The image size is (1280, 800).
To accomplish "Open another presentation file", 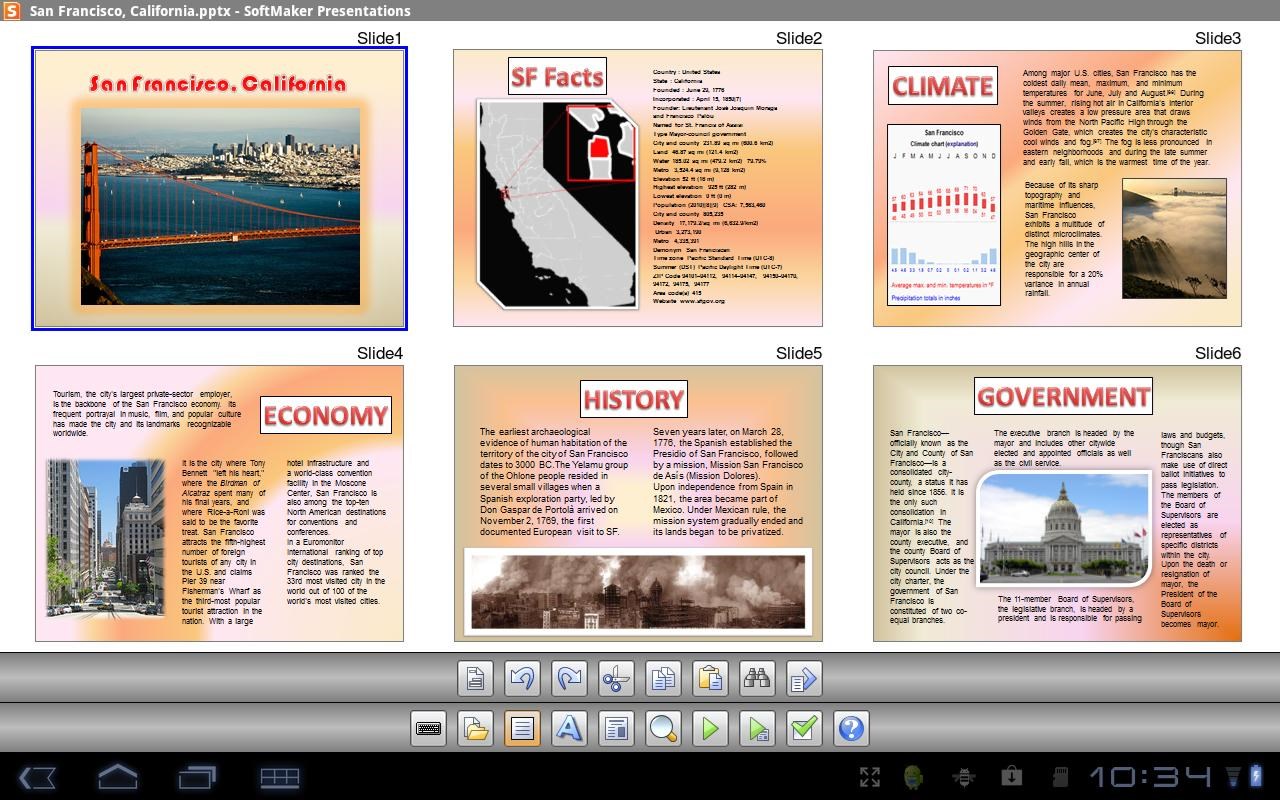I will (476, 729).
